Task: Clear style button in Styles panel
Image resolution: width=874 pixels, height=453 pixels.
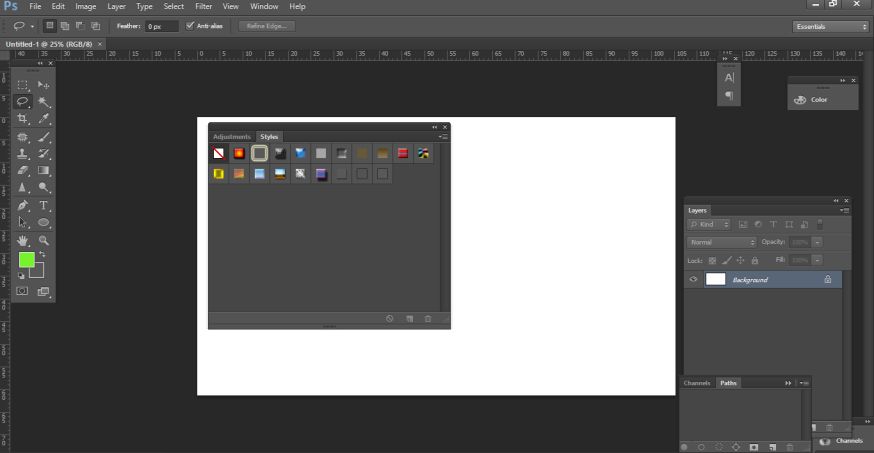Action: (390, 319)
